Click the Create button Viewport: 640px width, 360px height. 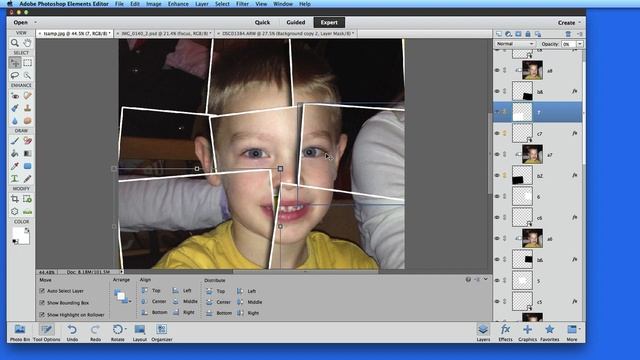pyautogui.click(x=566, y=22)
